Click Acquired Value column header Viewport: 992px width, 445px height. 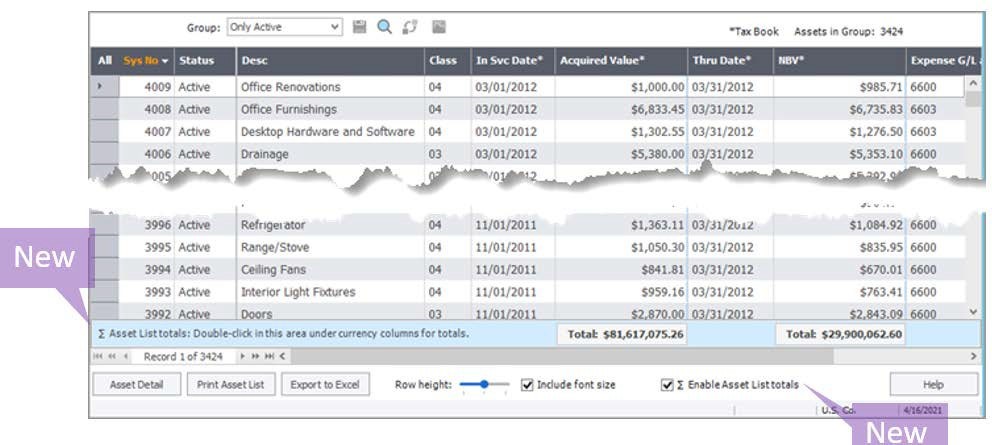point(621,61)
